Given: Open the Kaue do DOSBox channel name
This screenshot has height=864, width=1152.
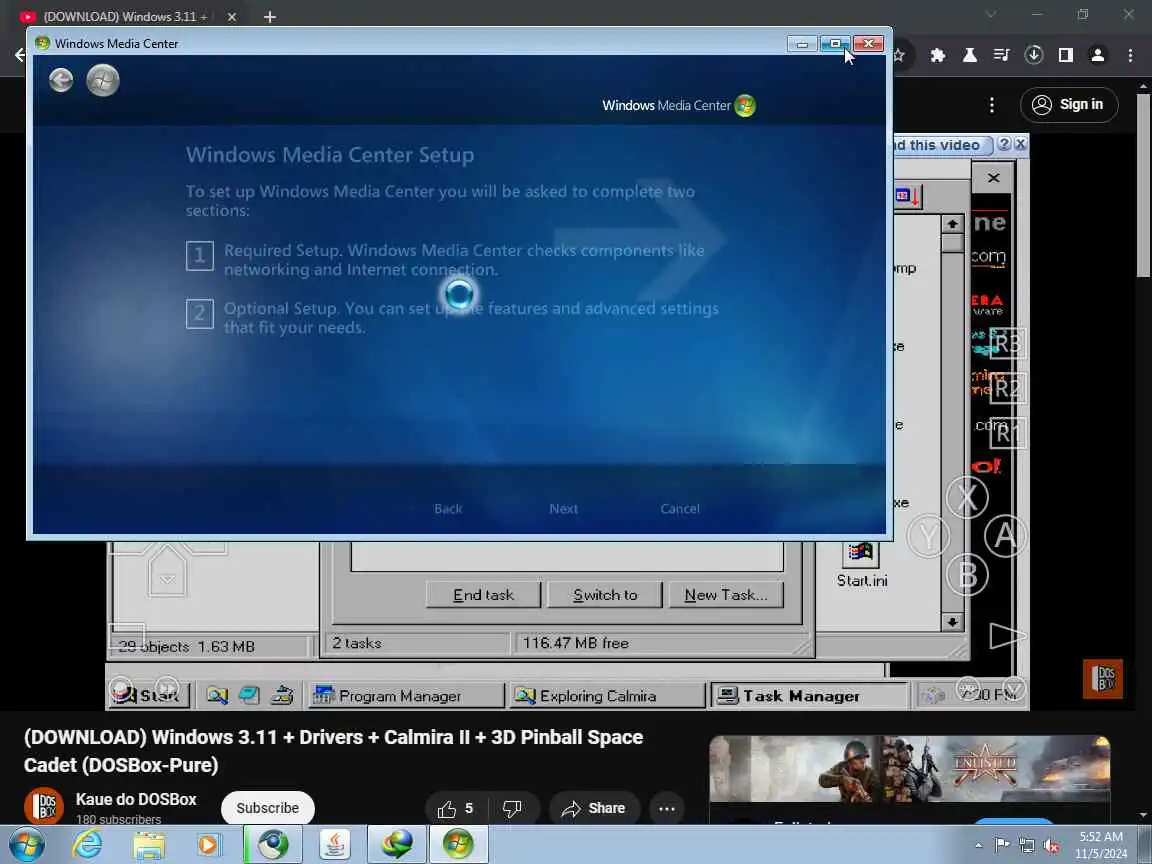Looking at the screenshot, I should tap(136, 799).
